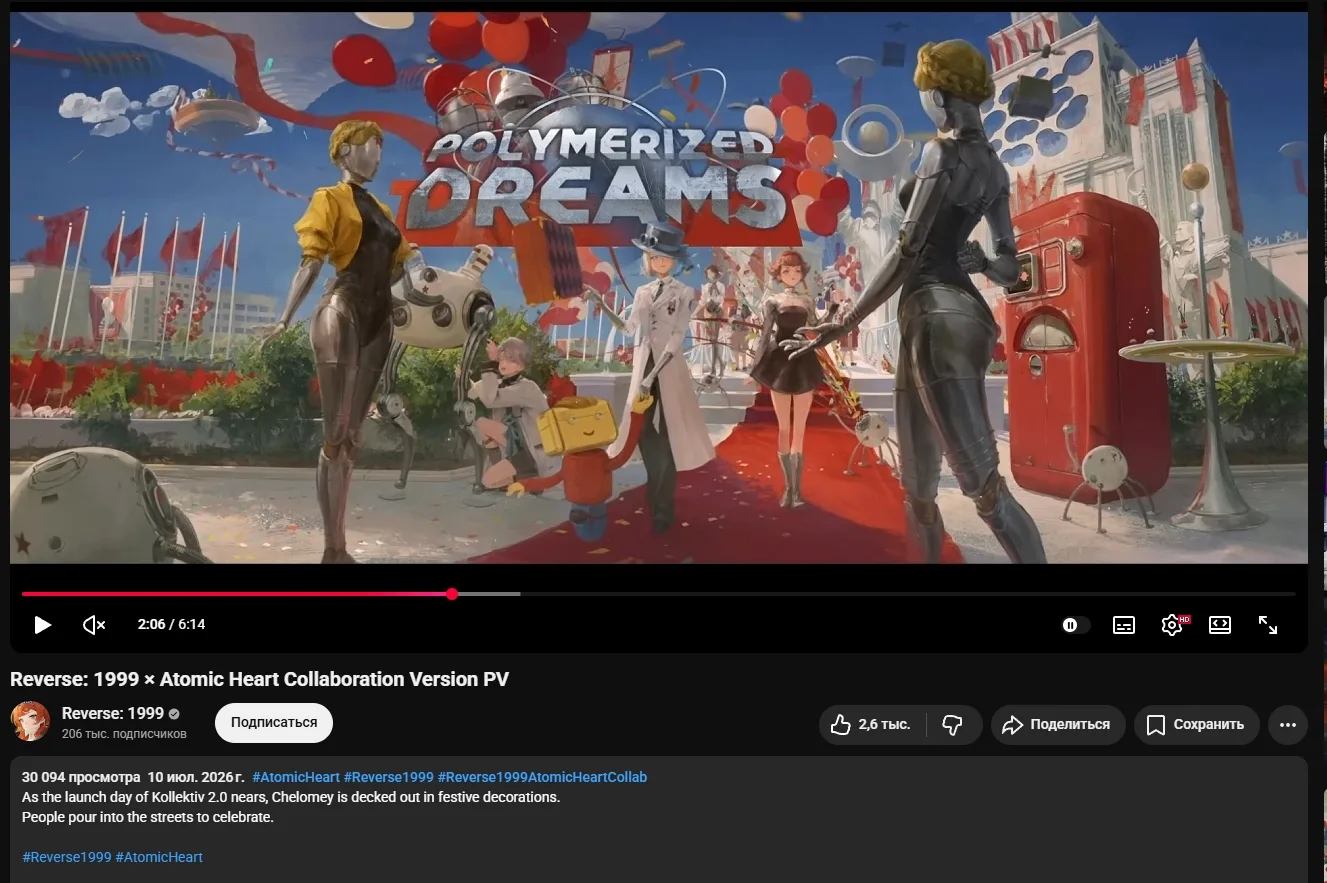1327x883 pixels.
Task: Open the settings gear with HD badge
Action: tap(1173, 625)
